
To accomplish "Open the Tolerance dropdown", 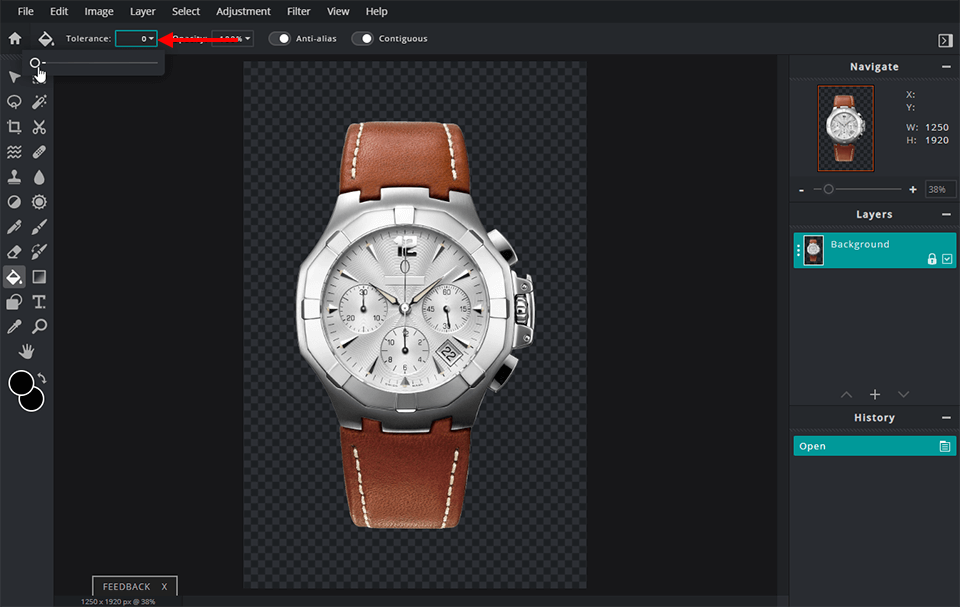I will 137,39.
